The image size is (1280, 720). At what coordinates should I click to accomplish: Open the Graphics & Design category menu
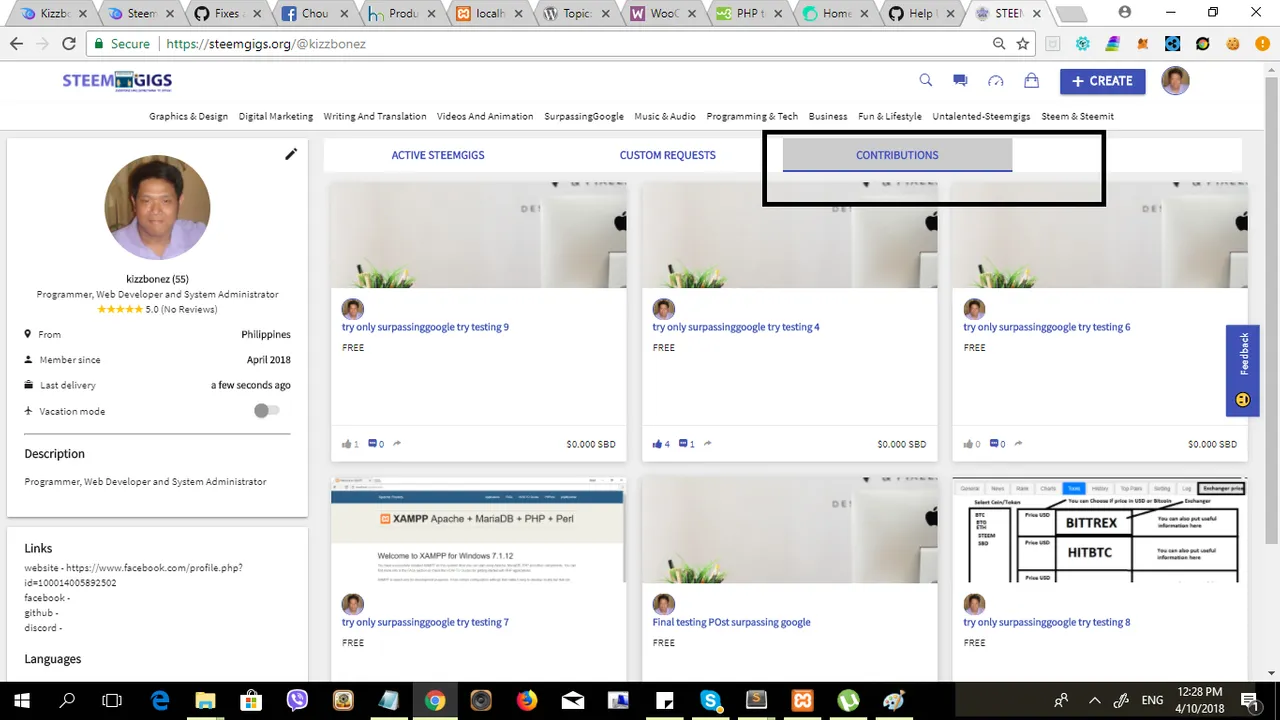[x=188, y=116]
